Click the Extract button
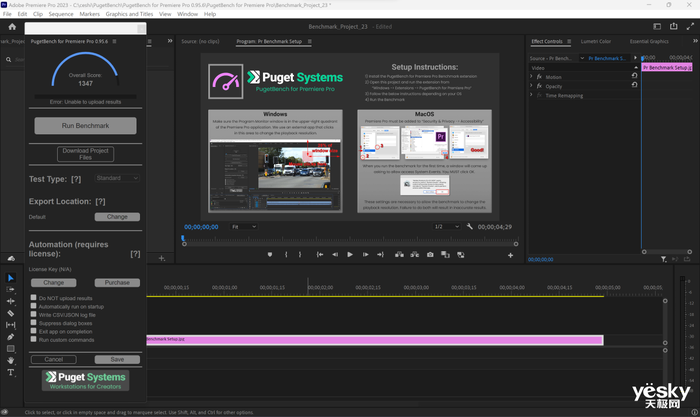 pyautogui.click(x=415, y=254)
